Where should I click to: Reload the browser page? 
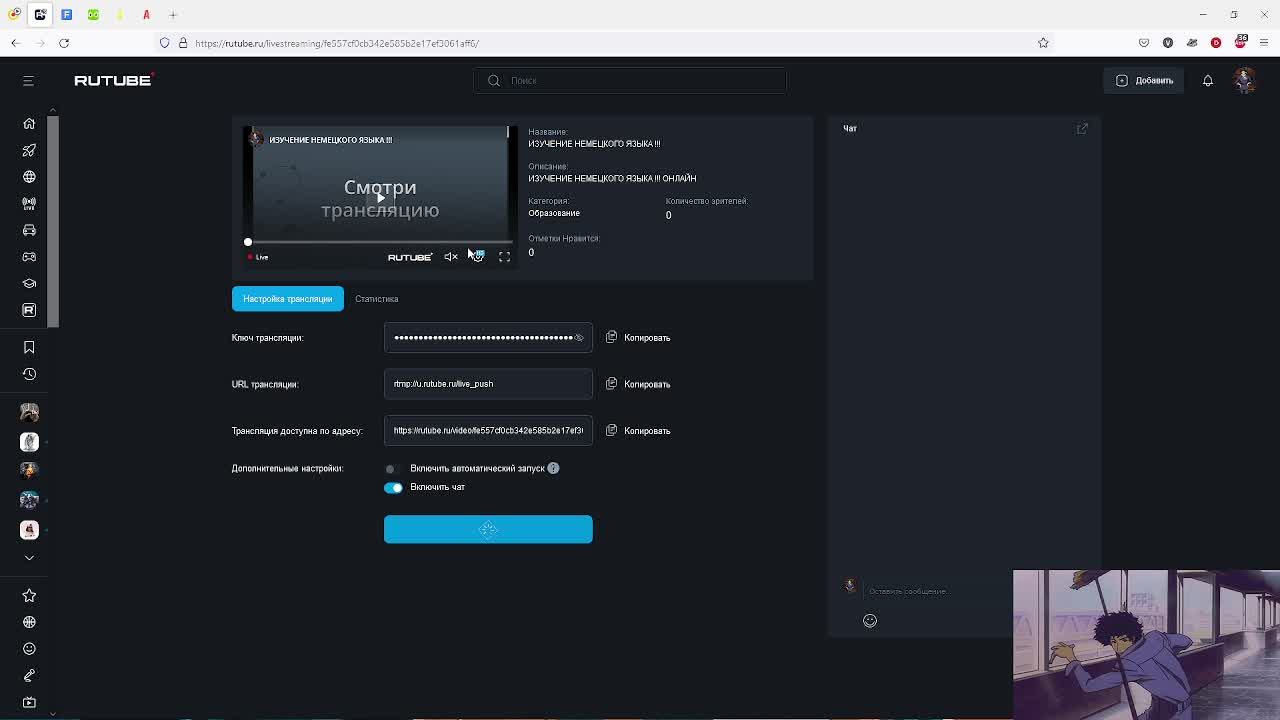pyautogui.click(x=64, y=43)
